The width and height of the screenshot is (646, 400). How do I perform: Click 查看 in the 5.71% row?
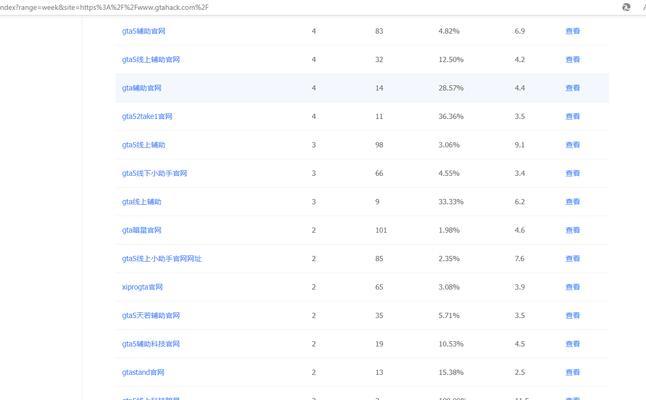pyautogui.click(x=573, y=315)
